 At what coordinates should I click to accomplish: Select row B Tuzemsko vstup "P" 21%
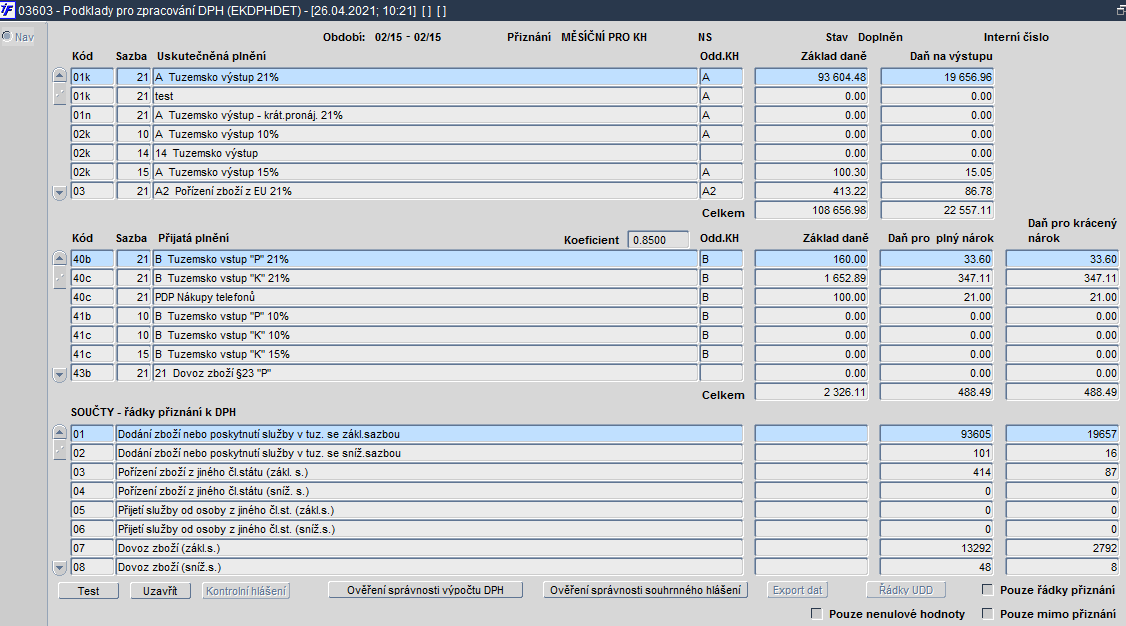point(425,259)
